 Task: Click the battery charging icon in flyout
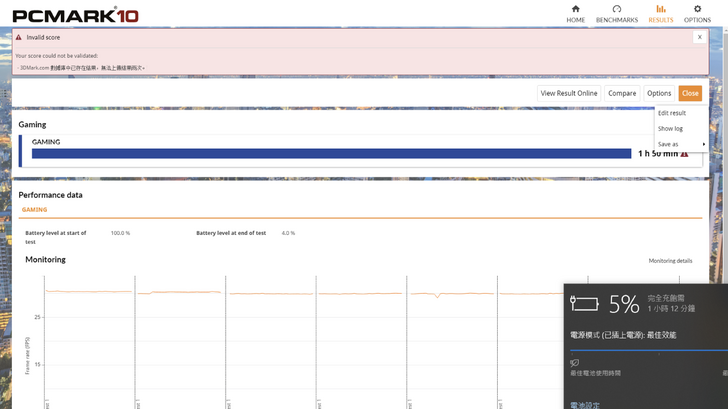coord(584,303)
